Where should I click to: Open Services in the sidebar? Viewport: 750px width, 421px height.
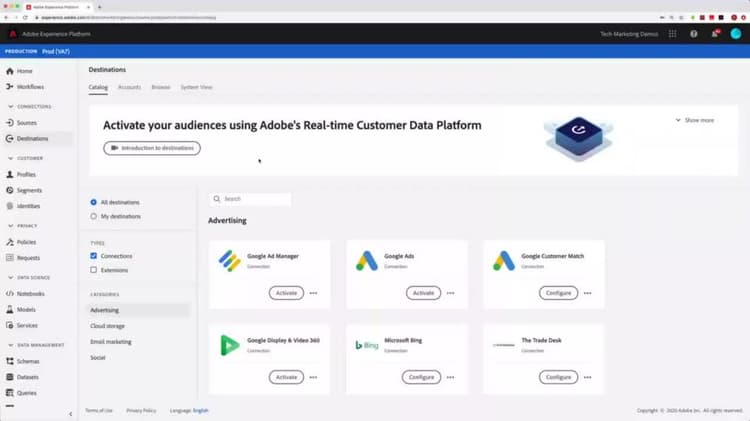click(22, 325)
